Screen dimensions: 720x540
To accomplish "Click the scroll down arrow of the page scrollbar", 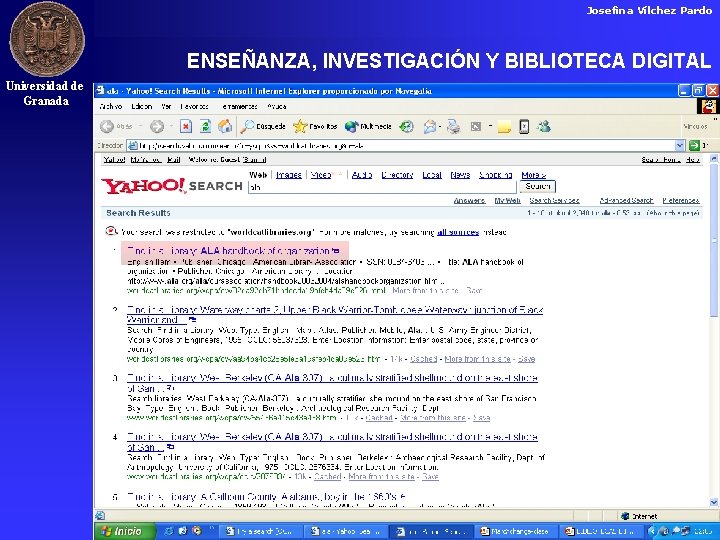I will point(714,502).
